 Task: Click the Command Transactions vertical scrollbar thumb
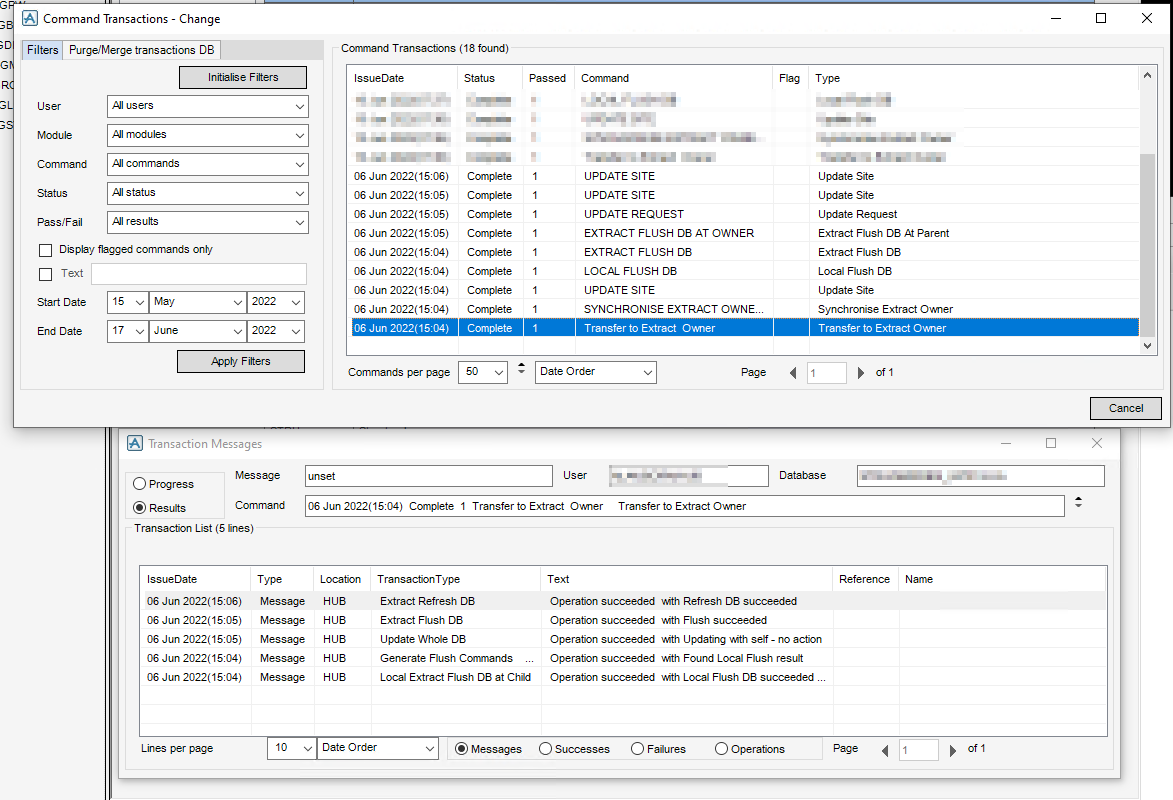[x=1148, y=245]
